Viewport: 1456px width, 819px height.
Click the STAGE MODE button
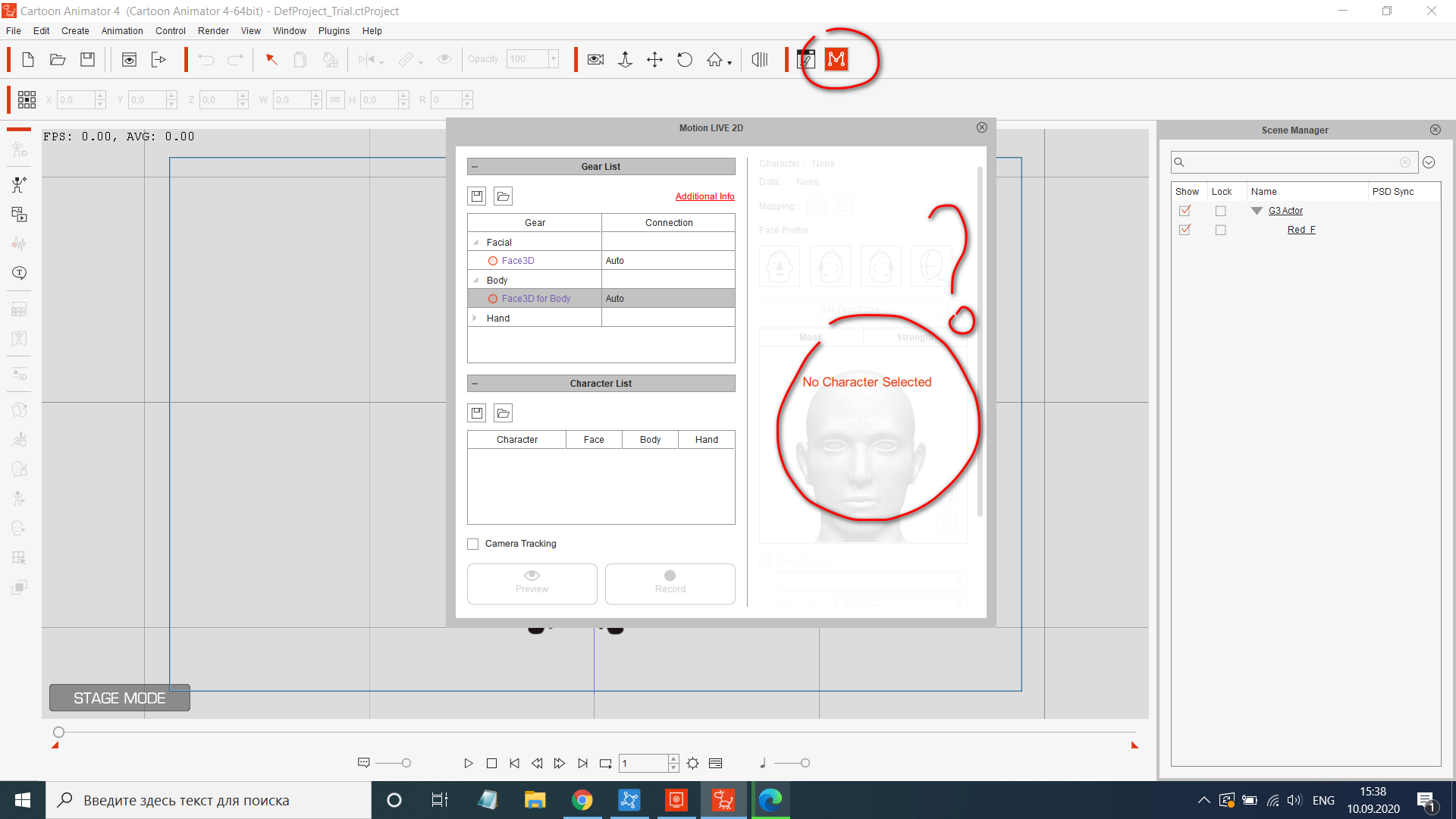(120, 698)
